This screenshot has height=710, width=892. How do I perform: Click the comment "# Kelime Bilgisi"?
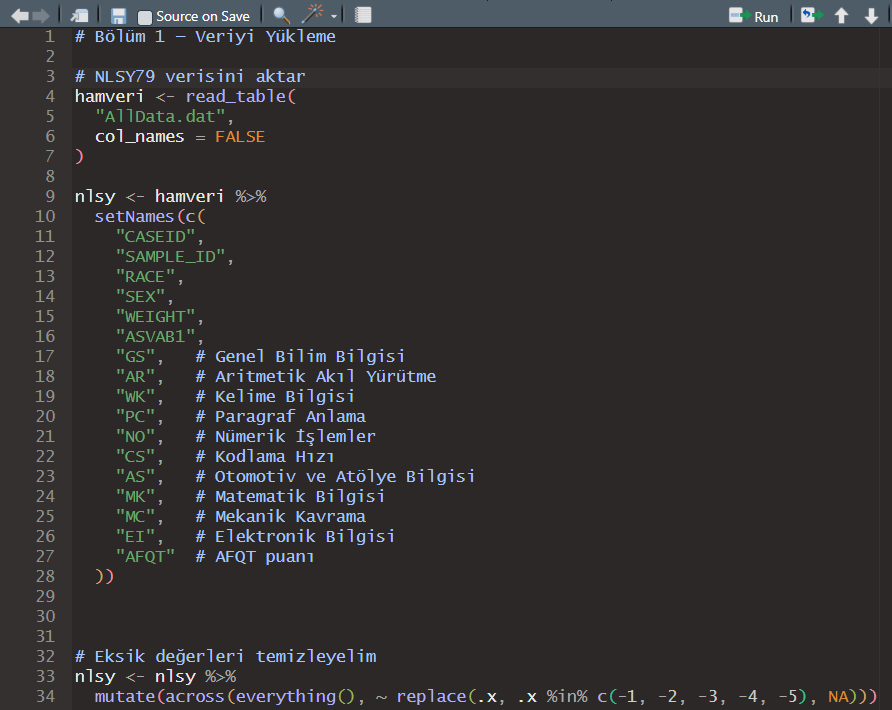click(275, 397)
